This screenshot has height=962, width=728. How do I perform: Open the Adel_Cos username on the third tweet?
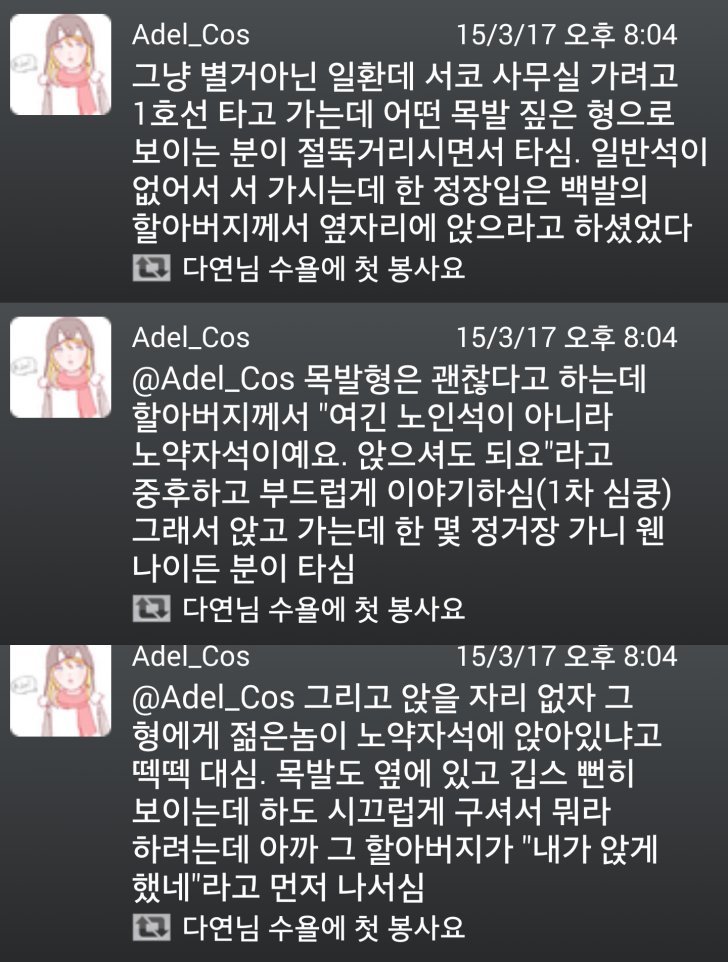point(191,657)
